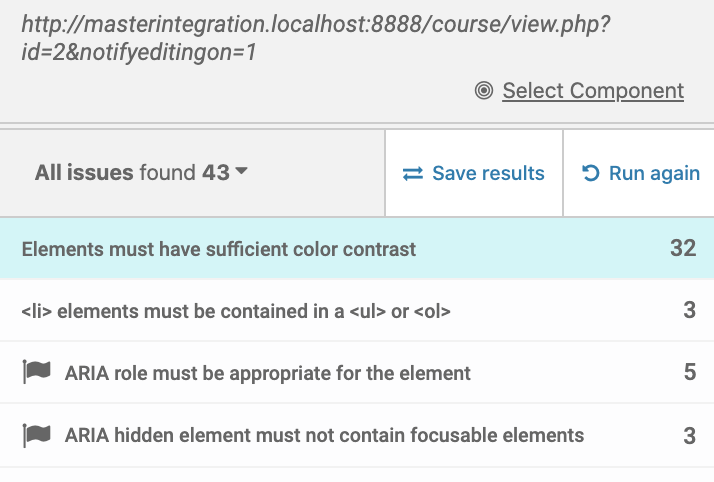Image resolution: width=714 pixels, height=482 pixels.
Task: Click the tested page URL text
Action: click(x=316, y=38)
